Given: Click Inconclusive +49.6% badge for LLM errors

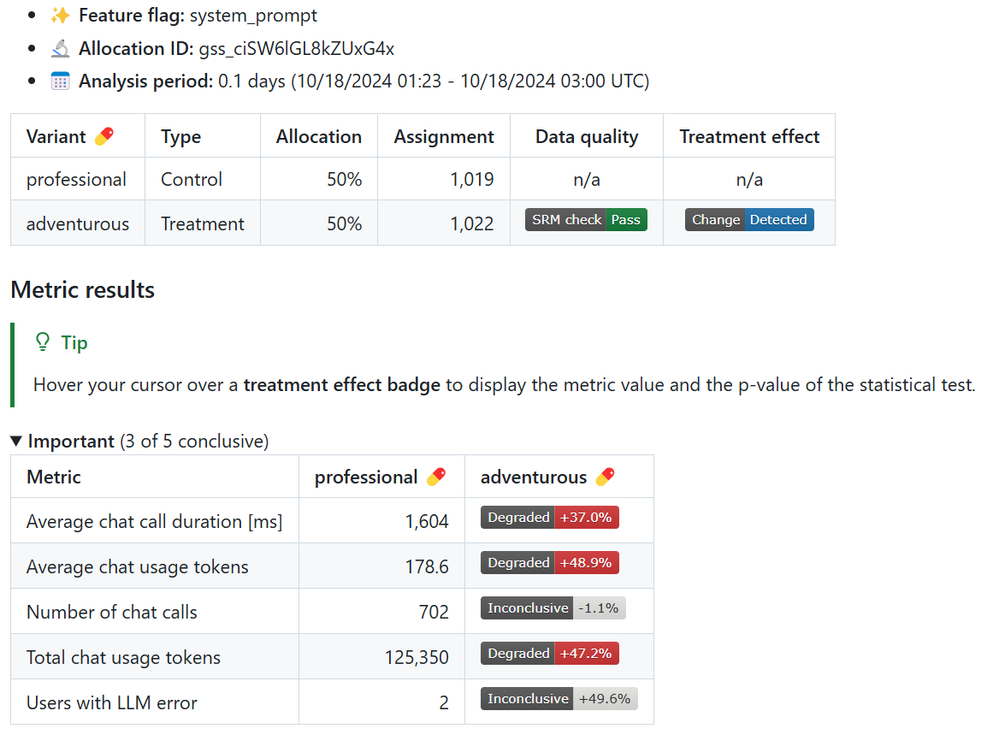Looking at the screenshot, I should tap(559, 699).
